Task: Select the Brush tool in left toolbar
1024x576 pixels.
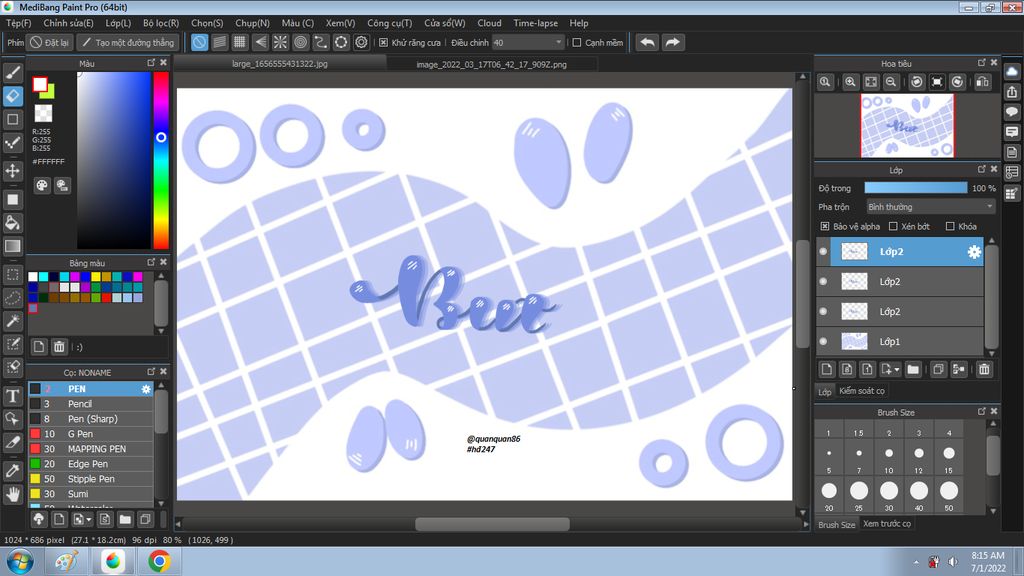Action: pyautogui.click(x=13, y=72)
